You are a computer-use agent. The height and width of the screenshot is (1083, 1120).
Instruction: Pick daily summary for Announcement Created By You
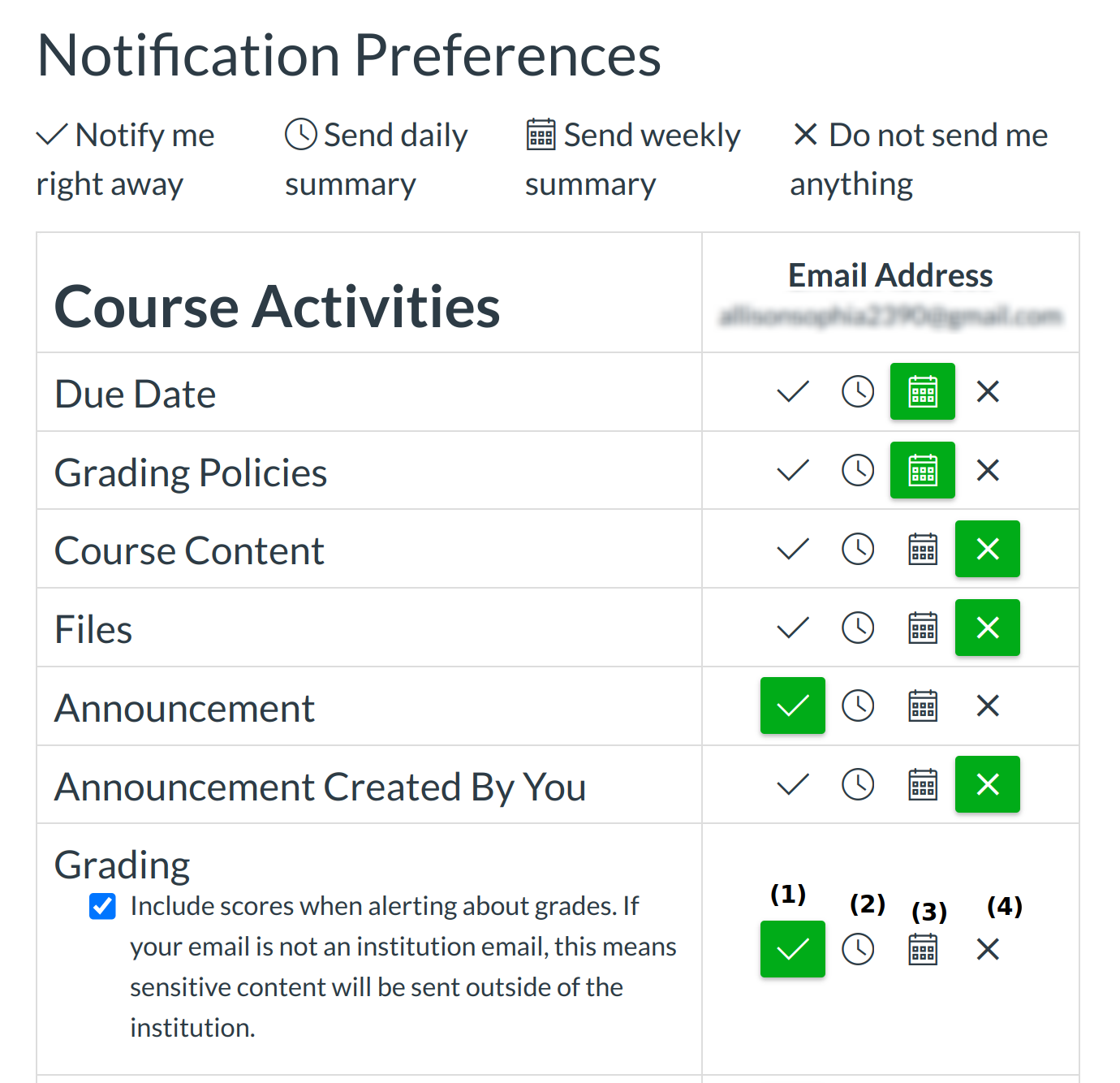pos(858,785)
